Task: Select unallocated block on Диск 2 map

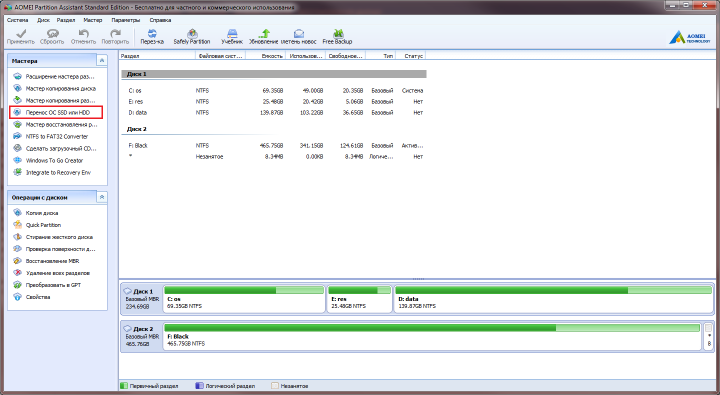Action: click(709, 337)
